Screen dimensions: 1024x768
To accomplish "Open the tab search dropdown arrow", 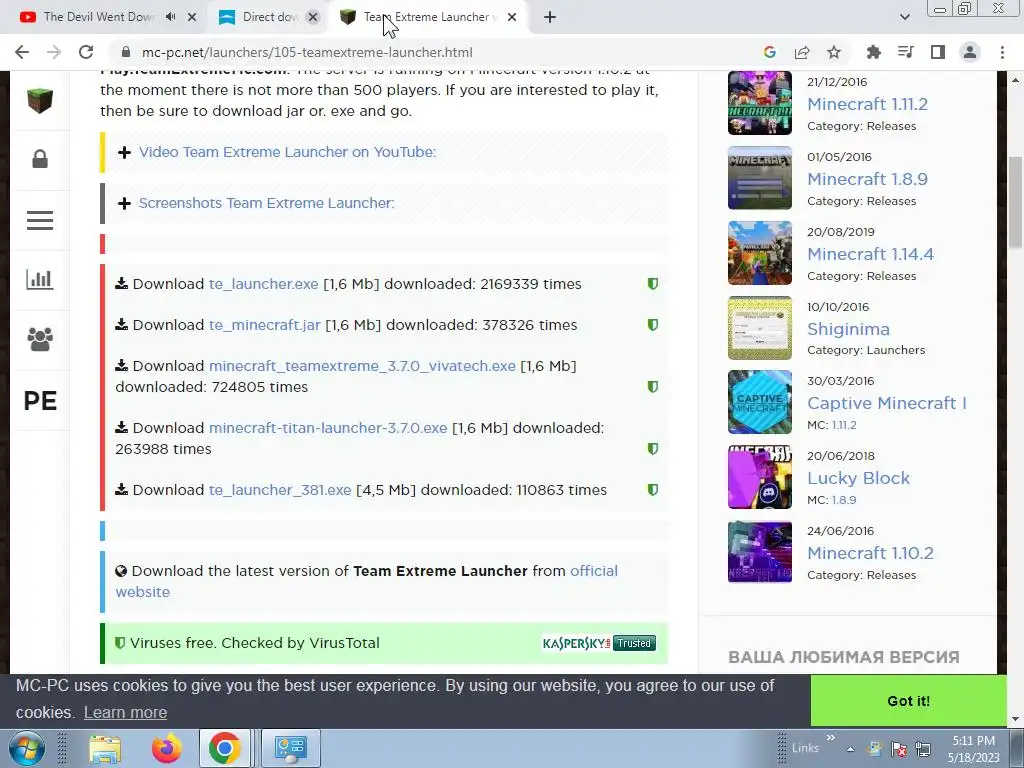I will coord(904,17).
